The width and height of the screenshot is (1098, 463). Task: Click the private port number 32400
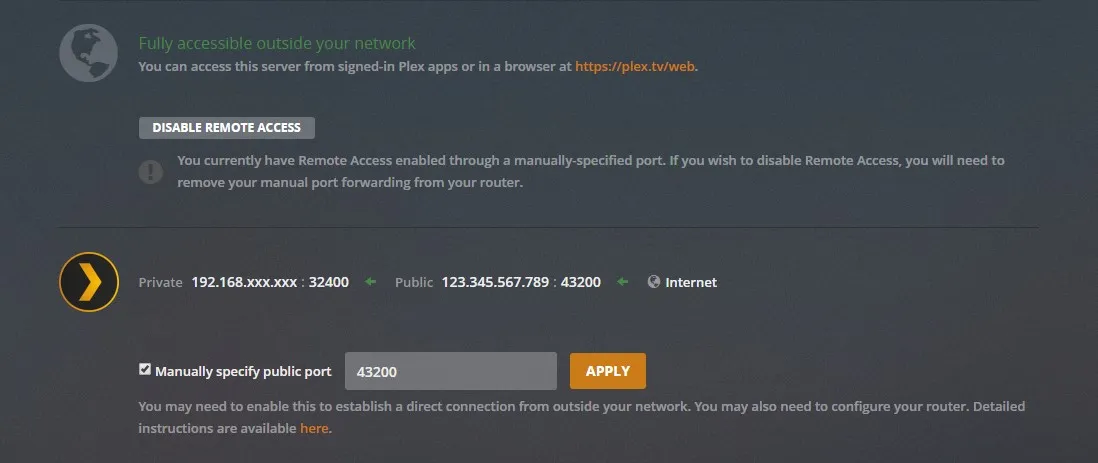pyautogui.click(x=328, y=282)
